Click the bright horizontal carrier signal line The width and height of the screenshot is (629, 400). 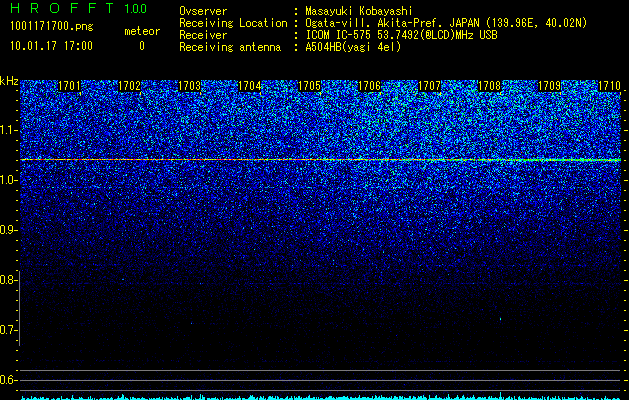[321, 160]
